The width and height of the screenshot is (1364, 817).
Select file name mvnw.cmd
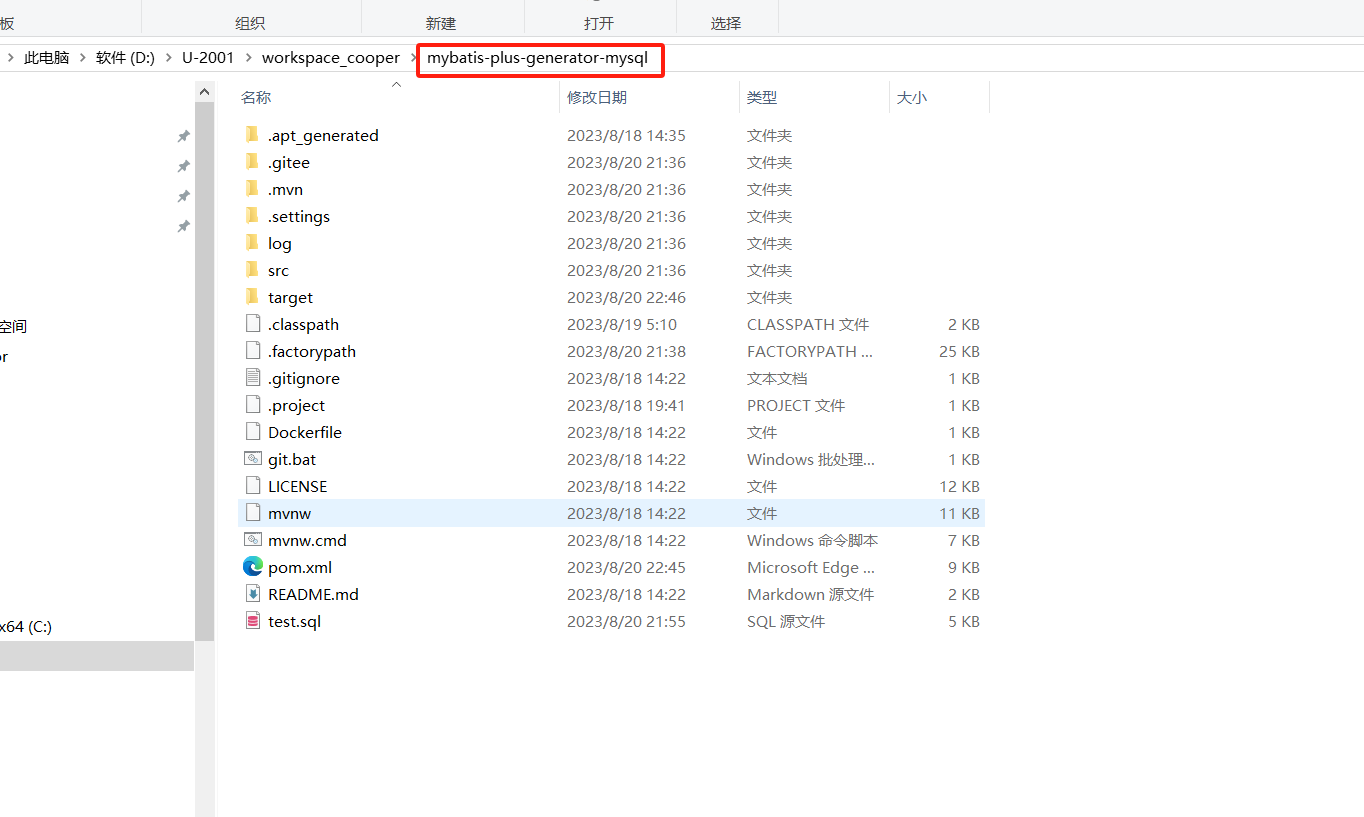click(x=307, y=540)
